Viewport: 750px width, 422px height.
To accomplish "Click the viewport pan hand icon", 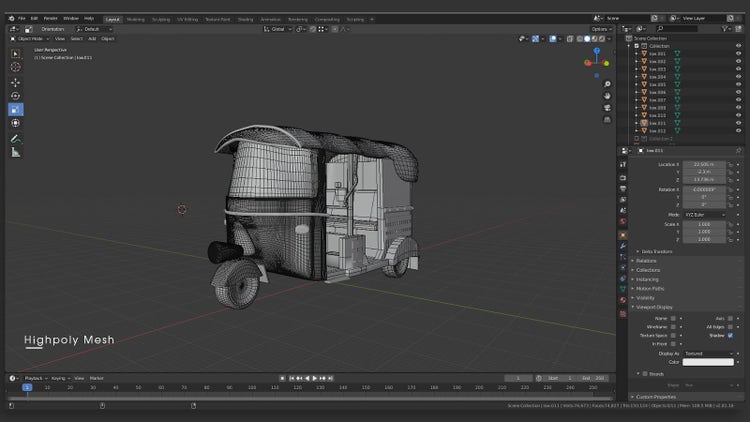I will click(x=607, y=96).
